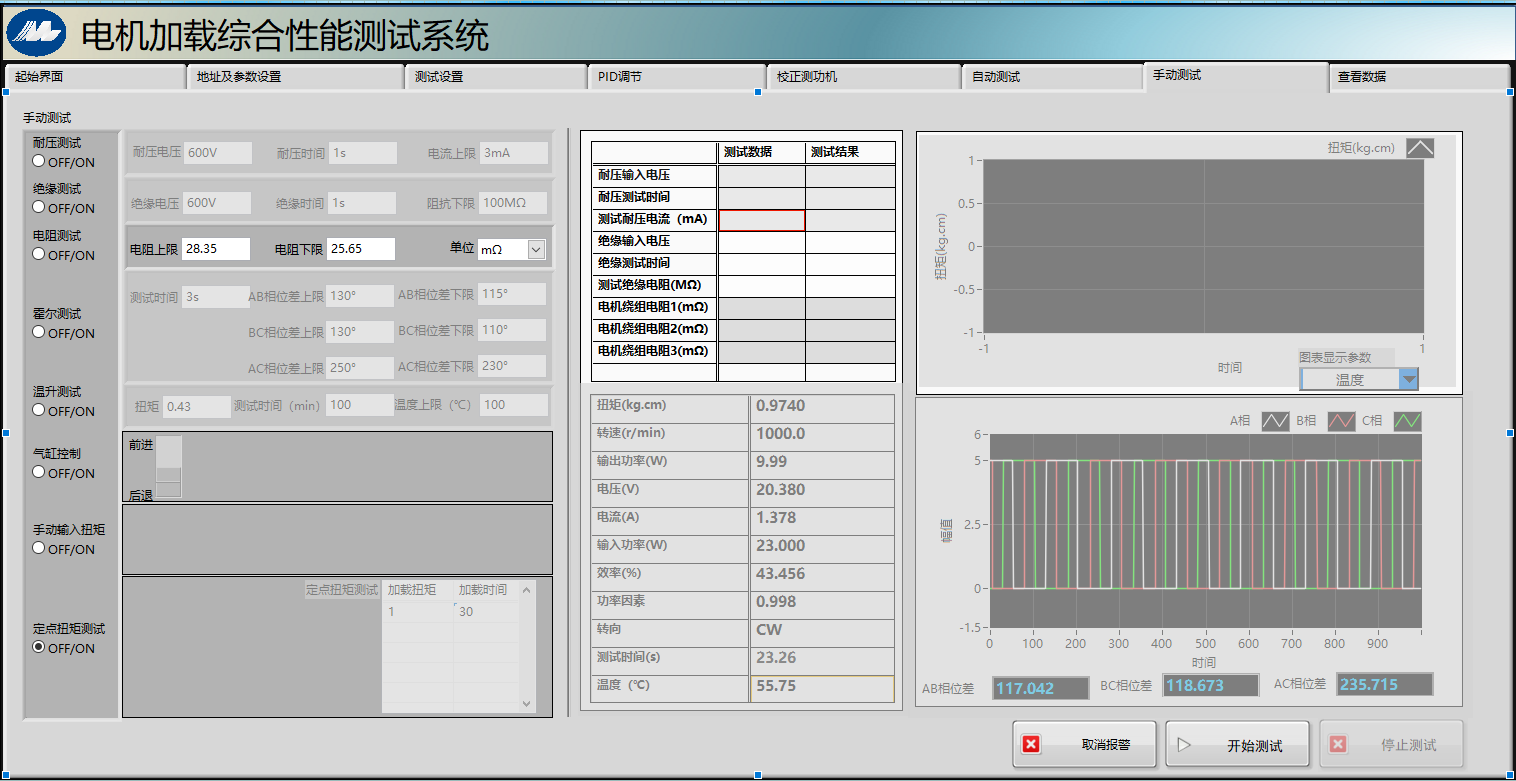Enable the 电阻测试 OFF/ON radio button
The width and height of the screenshot is (1516, 781).
coord(39,254)
